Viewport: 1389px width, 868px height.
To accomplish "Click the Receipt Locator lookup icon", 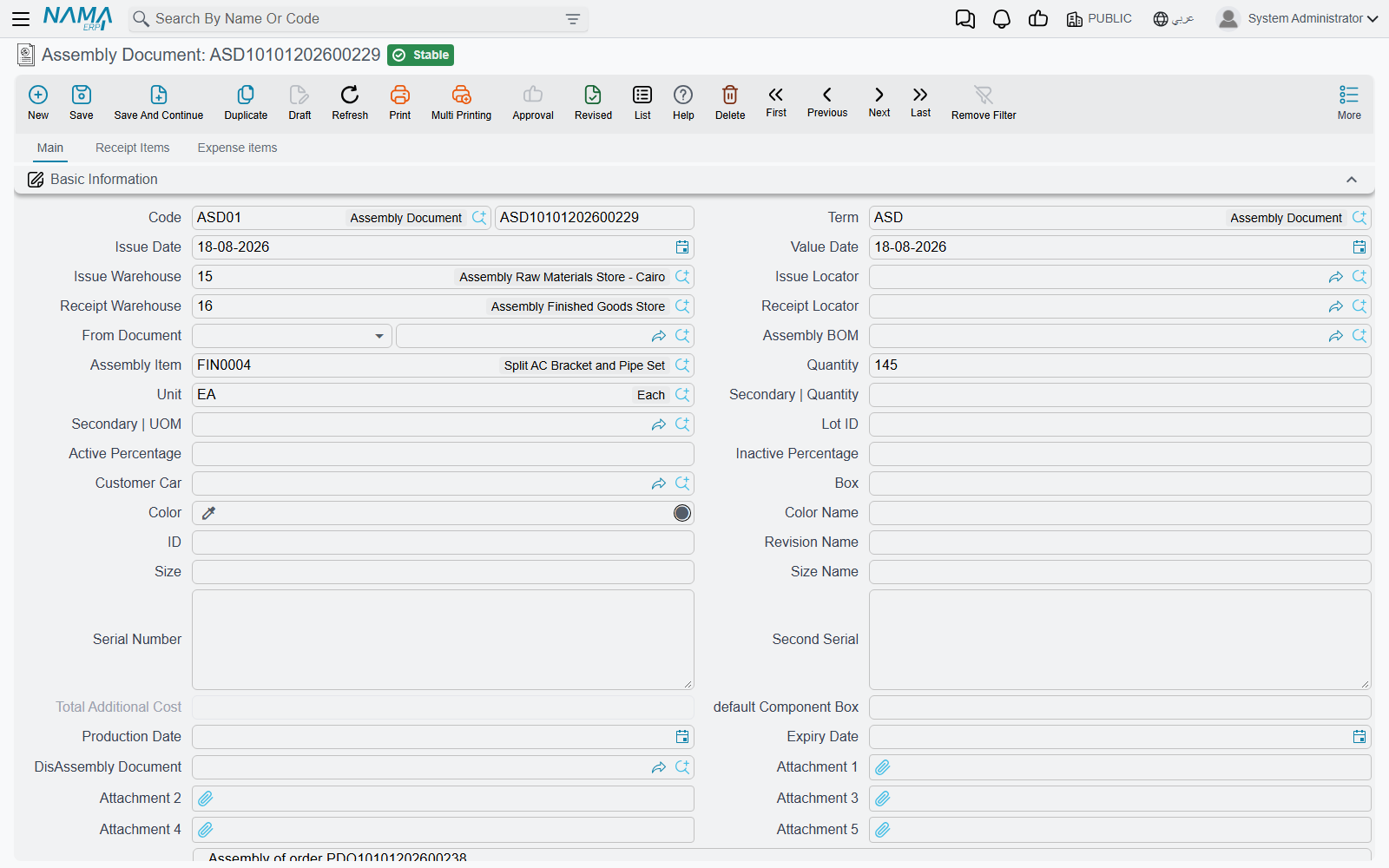I will 1359,306.
